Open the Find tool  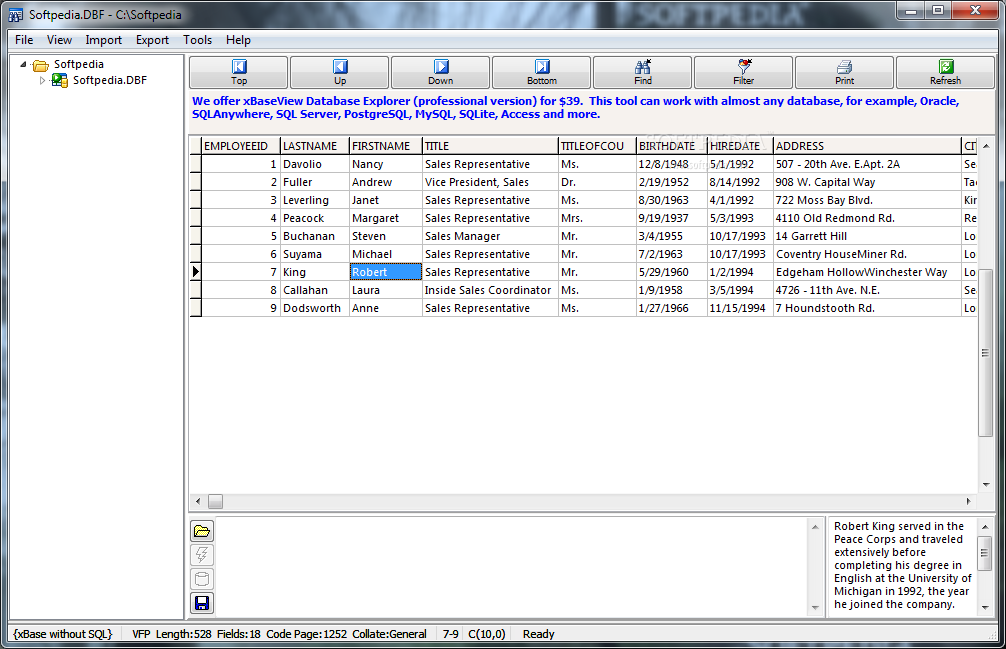(x=642, y=72)
